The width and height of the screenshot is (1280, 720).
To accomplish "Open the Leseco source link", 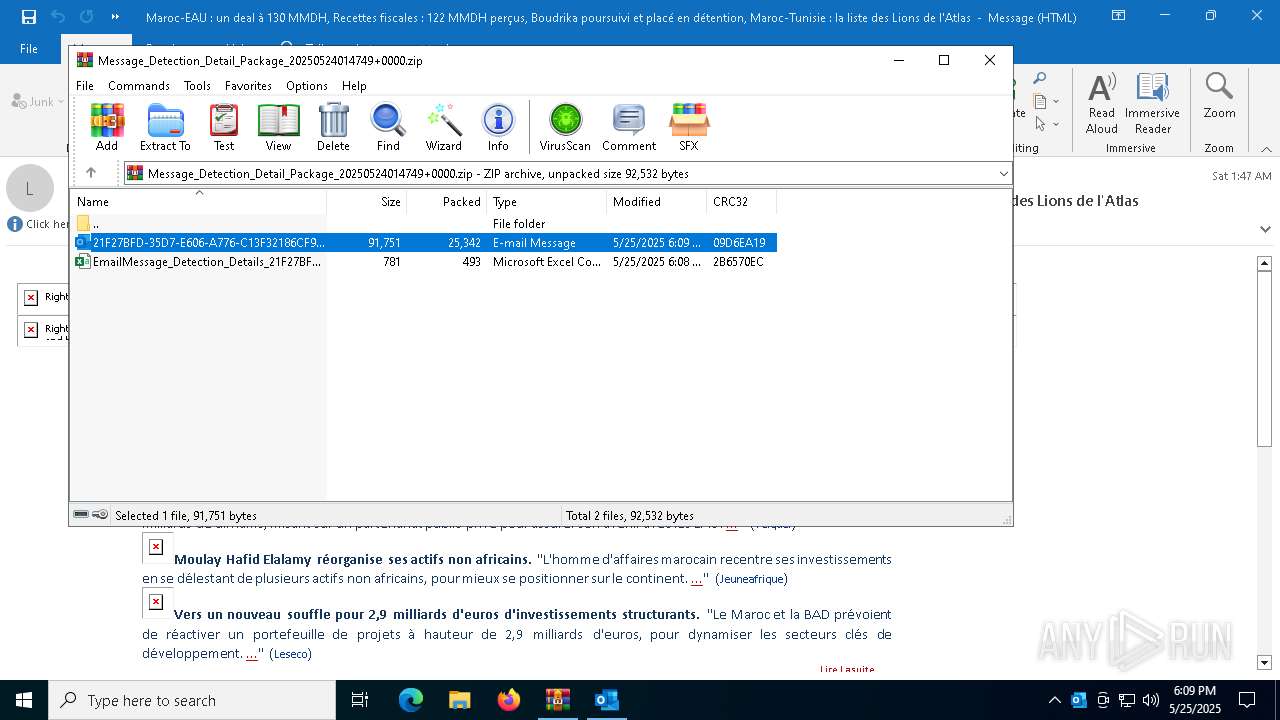I will tap(290, 653).
